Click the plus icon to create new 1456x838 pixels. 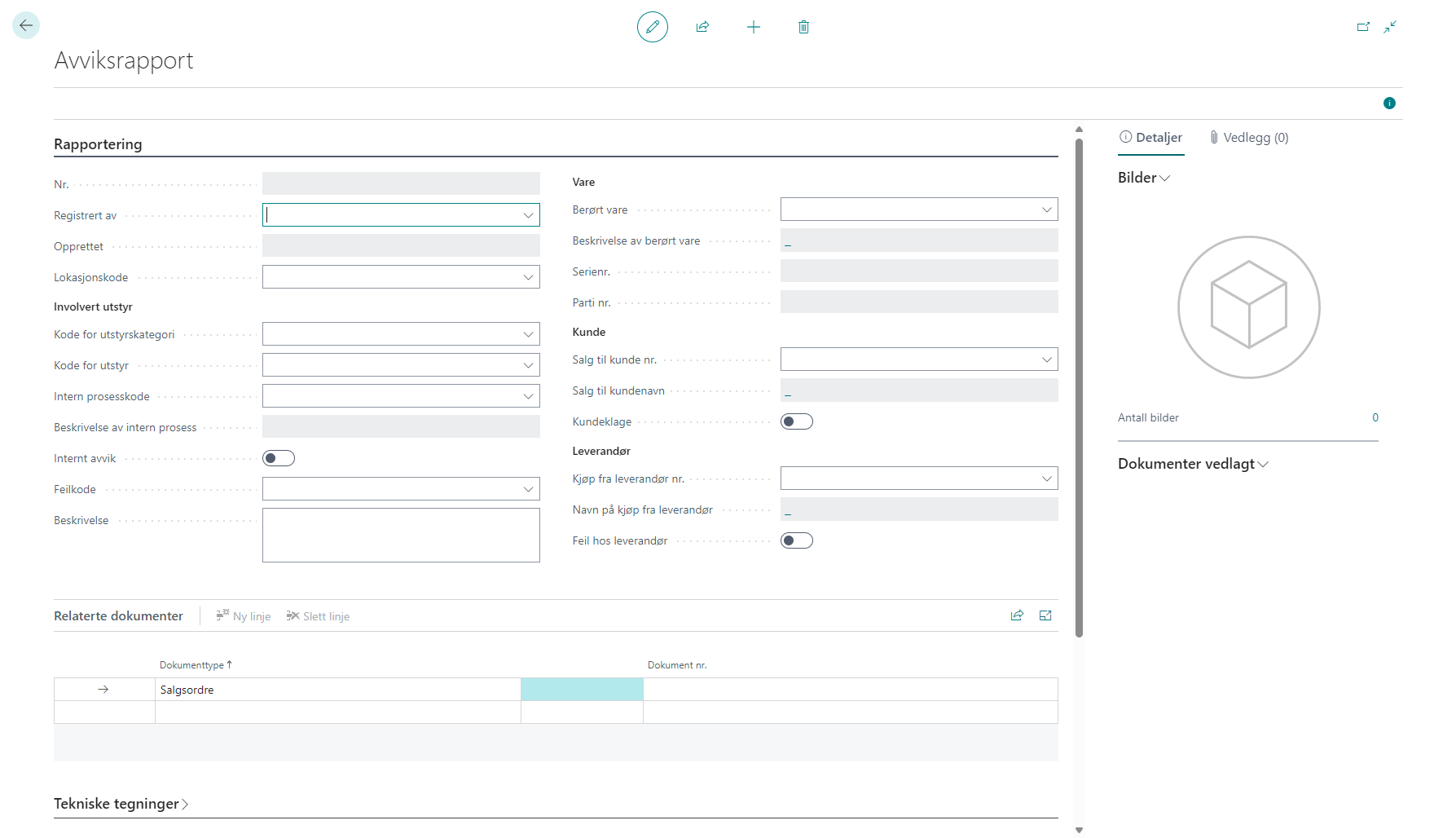(754, 27)
